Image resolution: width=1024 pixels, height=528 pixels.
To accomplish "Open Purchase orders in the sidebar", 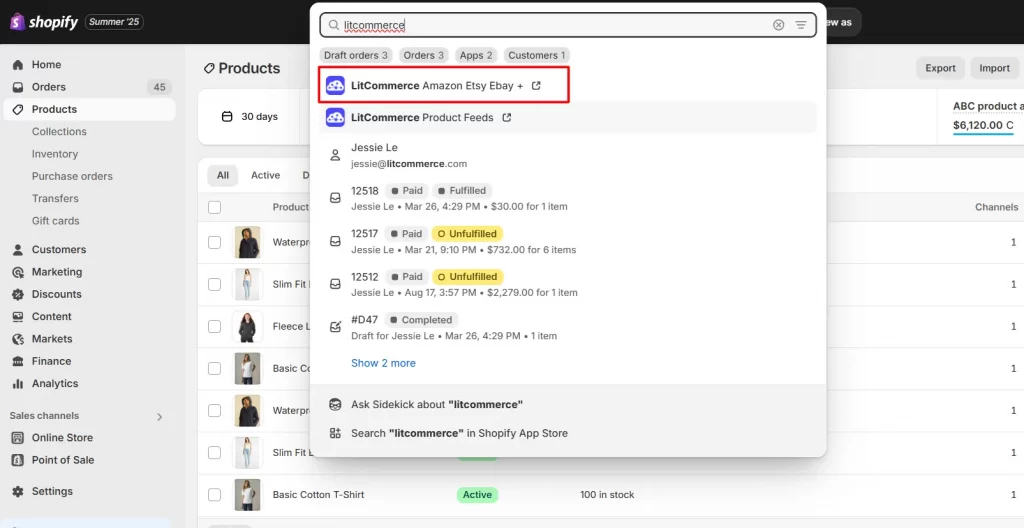I will pos(72,176).
